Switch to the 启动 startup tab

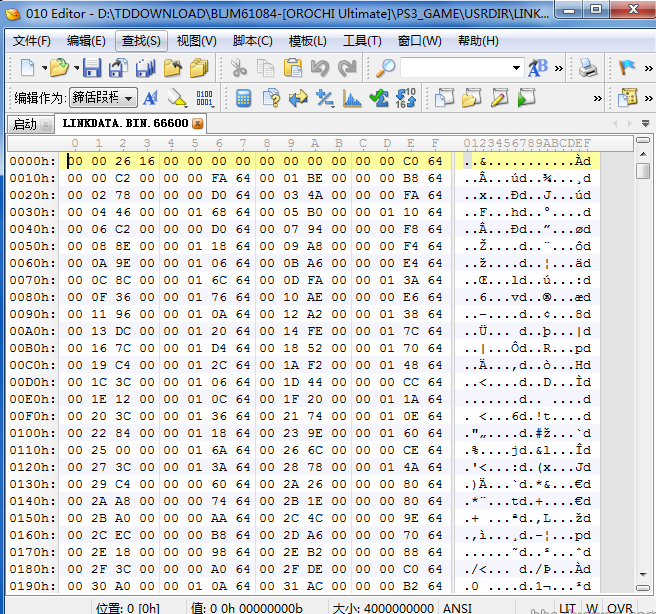click(25, 124)
